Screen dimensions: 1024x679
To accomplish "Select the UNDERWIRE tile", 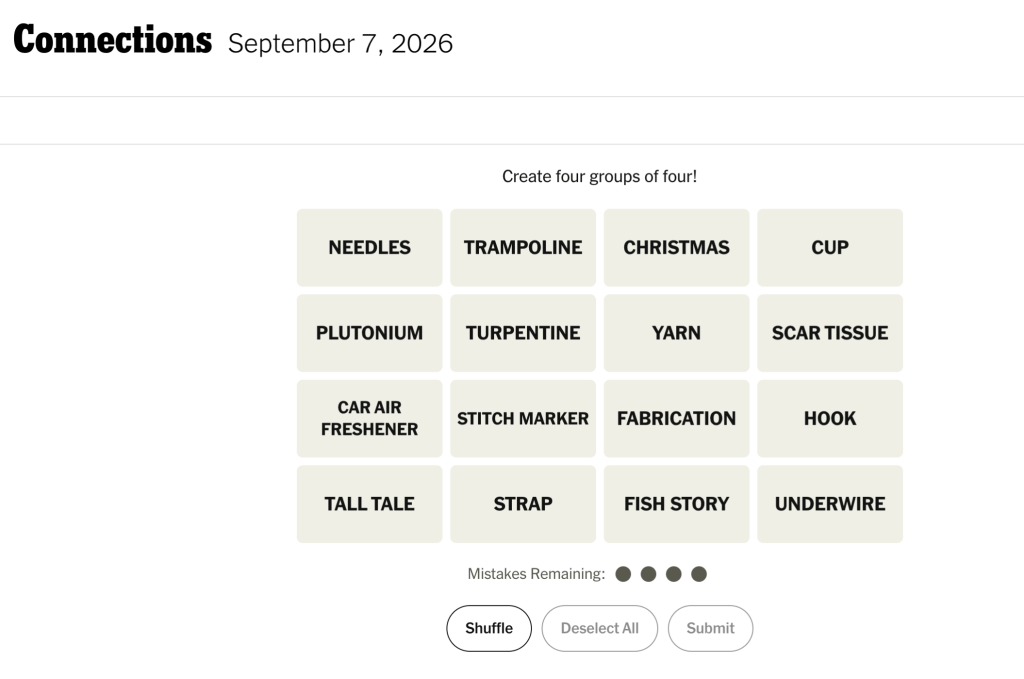I will 830,504.
